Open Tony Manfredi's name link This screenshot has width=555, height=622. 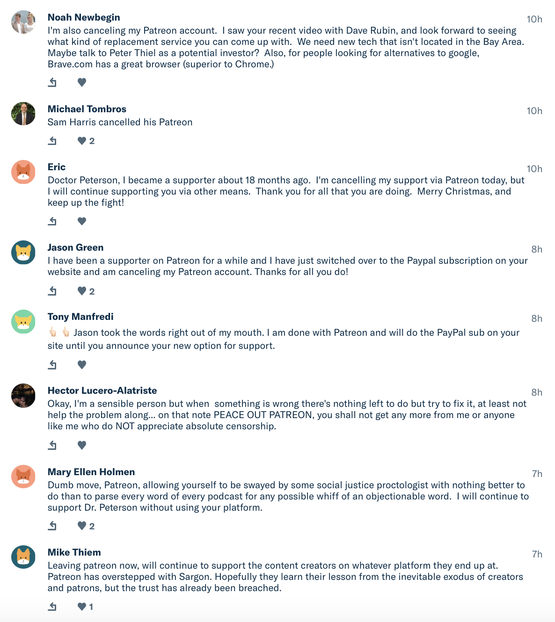tap(81, 317)
